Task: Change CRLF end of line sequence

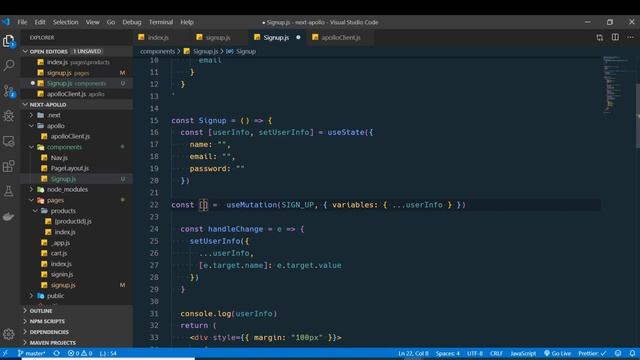Action: pos(496,353)
